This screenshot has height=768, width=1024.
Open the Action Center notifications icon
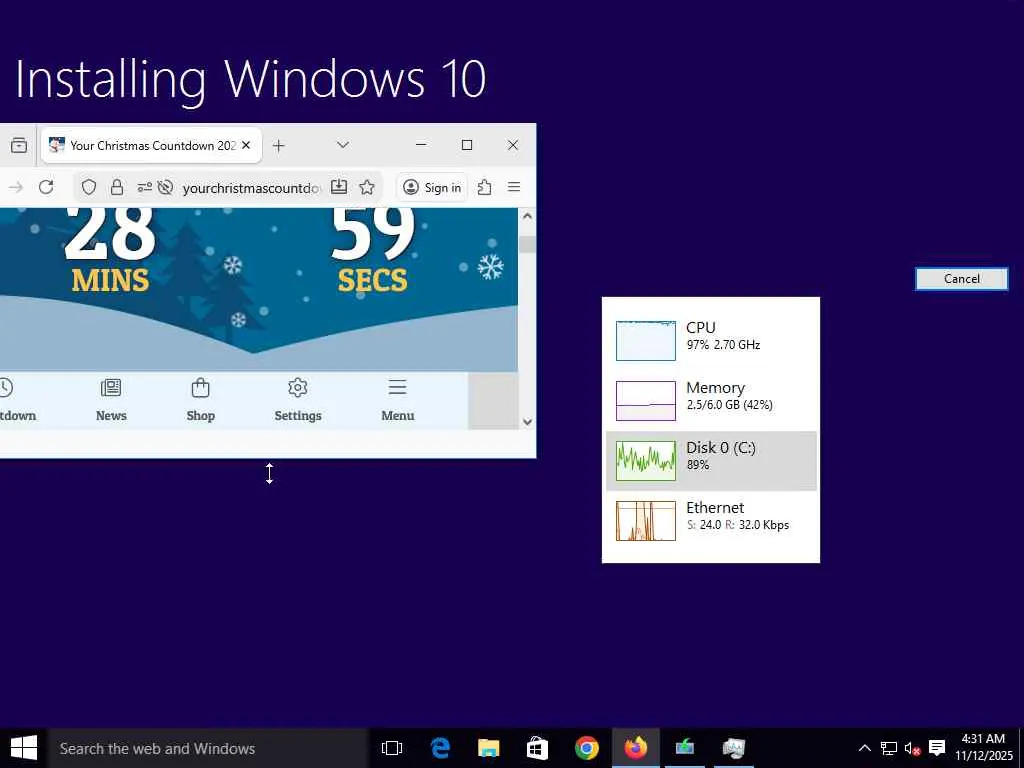click(x=937, y=748)
